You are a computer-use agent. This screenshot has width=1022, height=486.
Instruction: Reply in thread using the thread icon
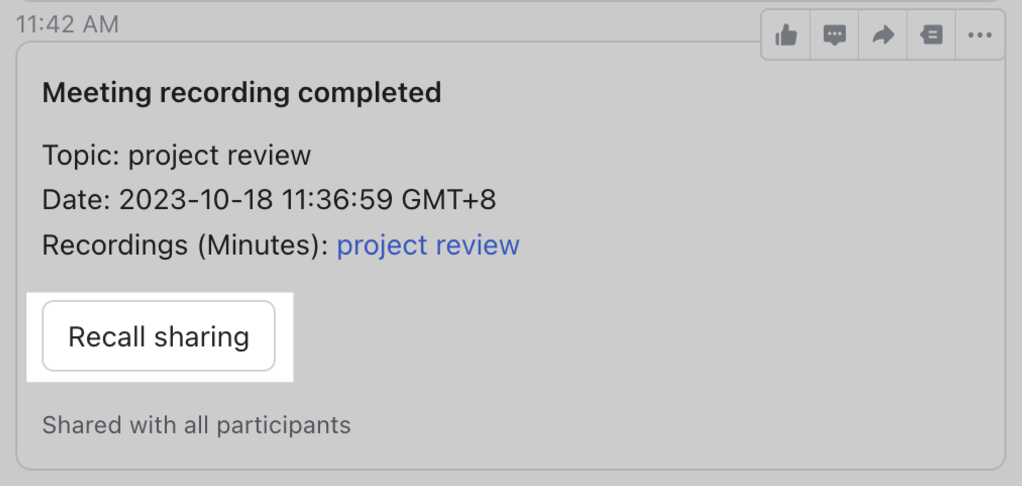click(x=931, y=35)
